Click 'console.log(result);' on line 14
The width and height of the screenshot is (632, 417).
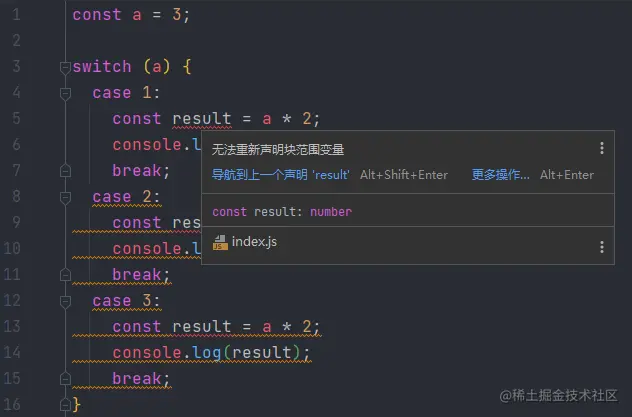tap(212, 353)
